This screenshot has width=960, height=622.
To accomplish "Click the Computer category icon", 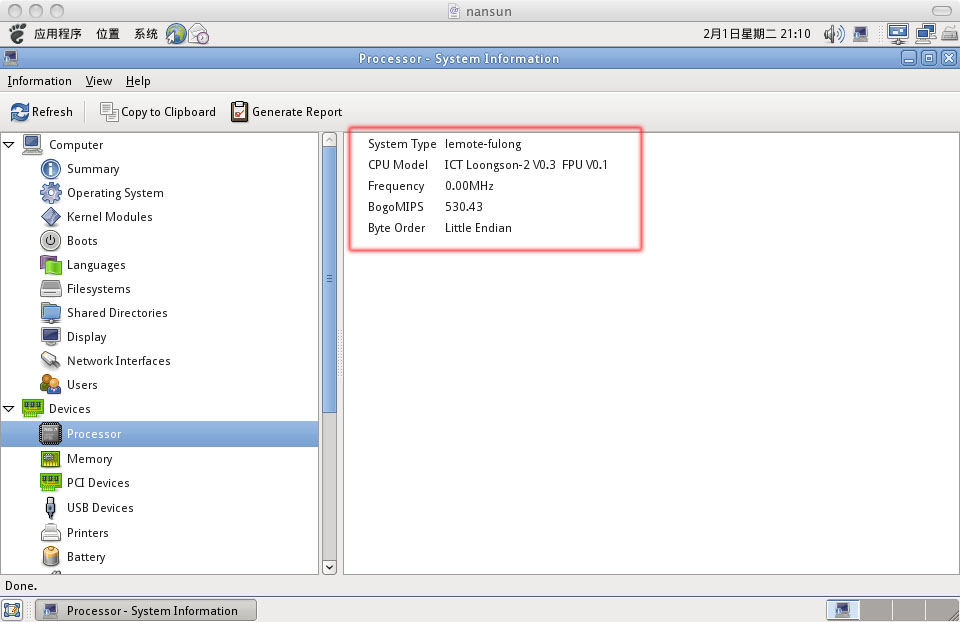I will (x=32, y=144).
